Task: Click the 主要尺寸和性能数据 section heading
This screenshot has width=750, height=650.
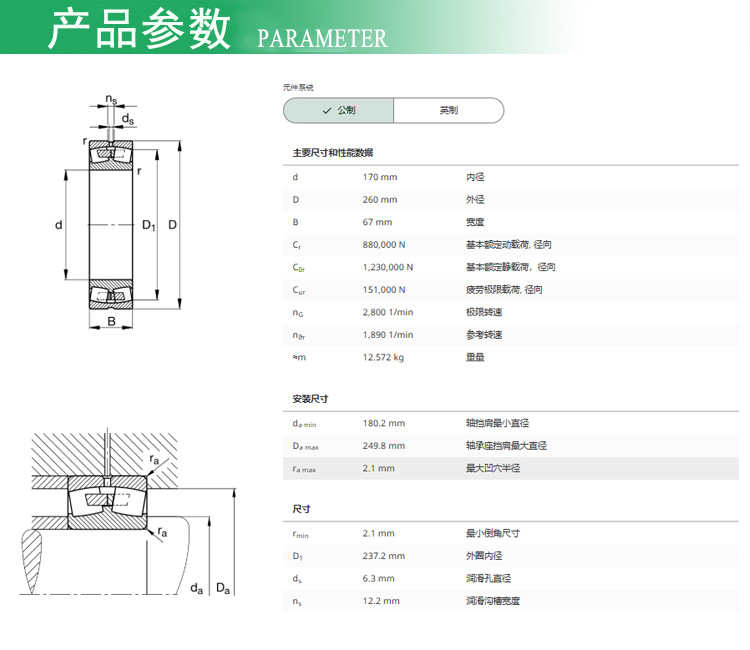Action: (x=333, y=153)
